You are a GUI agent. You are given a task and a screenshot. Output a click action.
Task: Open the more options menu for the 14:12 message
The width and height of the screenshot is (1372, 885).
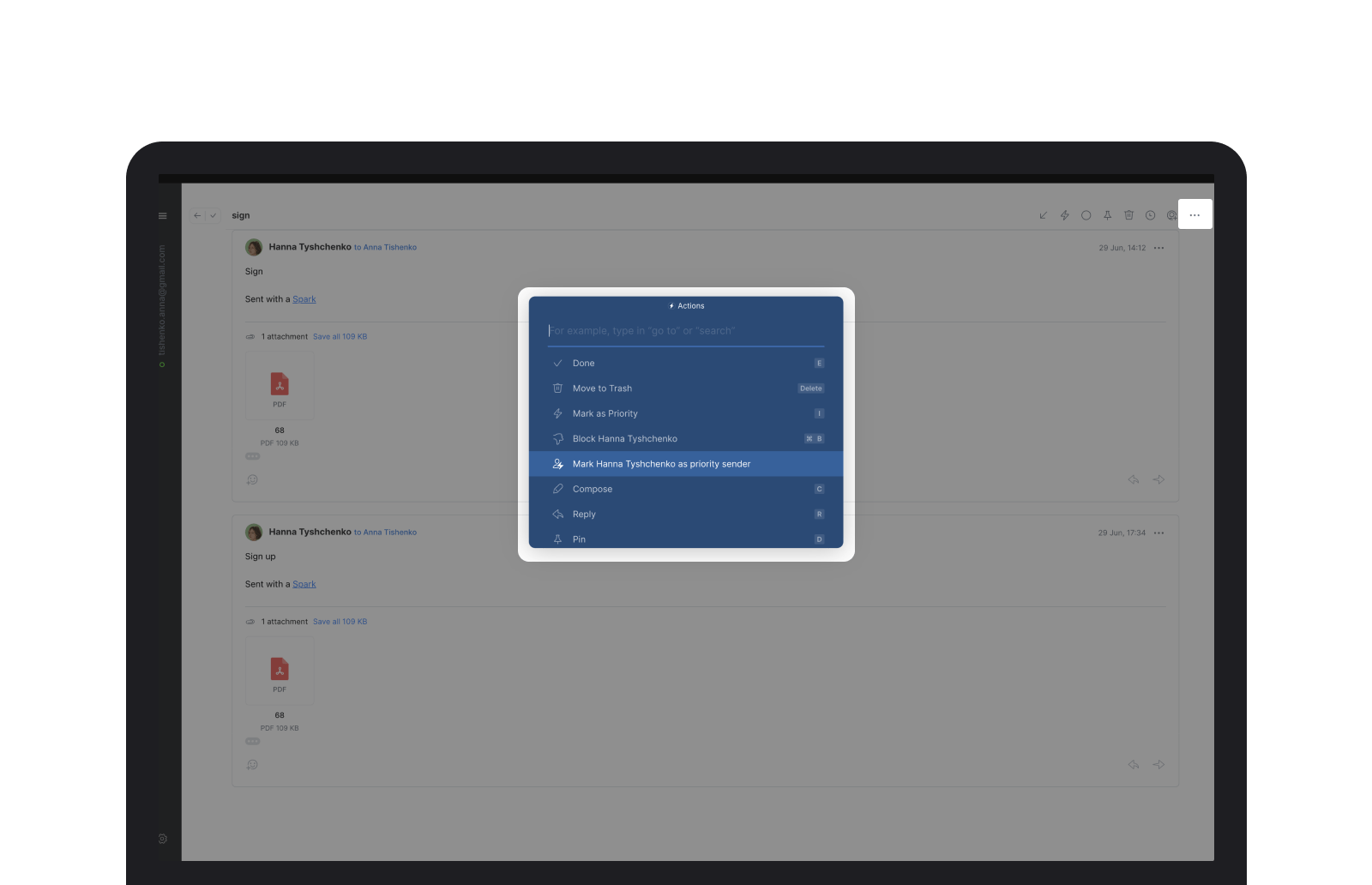(x=1158, y=248)
